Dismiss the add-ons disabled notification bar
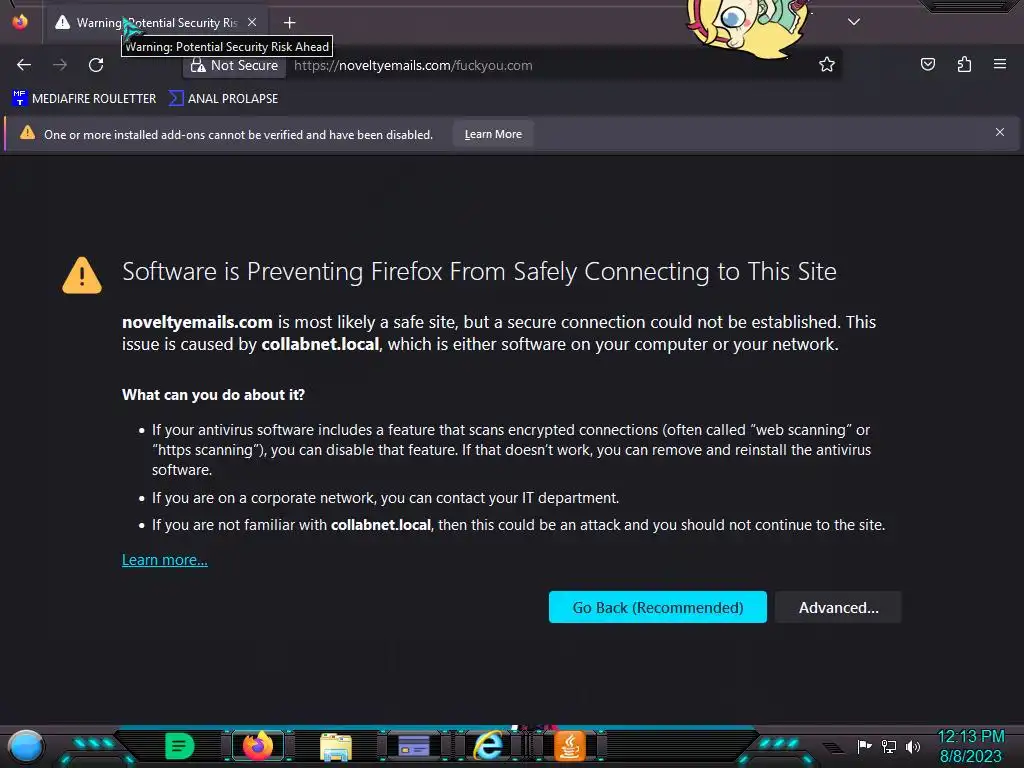 point(999,133)
